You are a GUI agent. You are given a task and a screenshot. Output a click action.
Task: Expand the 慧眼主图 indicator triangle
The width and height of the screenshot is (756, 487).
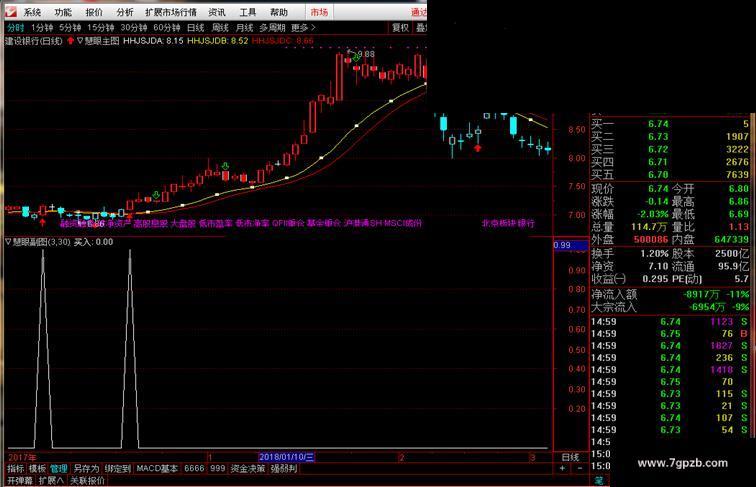80,41
